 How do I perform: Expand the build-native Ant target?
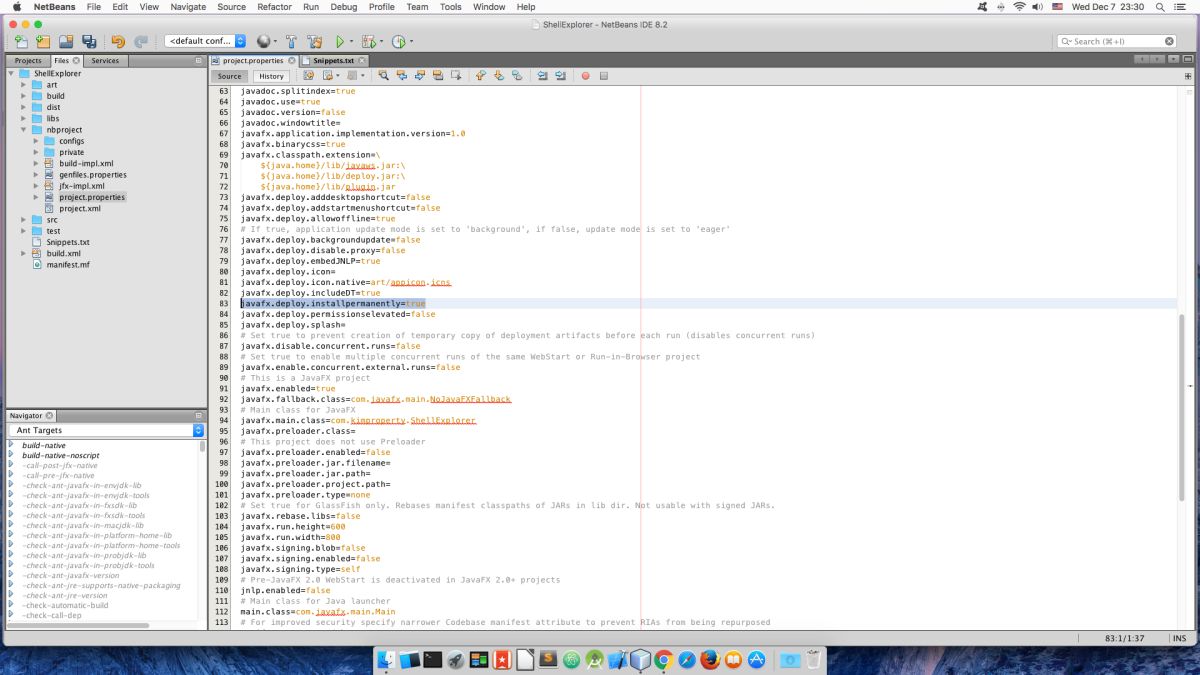(x=11, y=444)
